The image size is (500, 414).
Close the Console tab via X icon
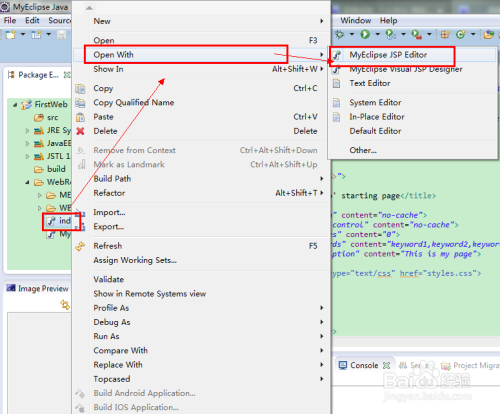(386, 366)
